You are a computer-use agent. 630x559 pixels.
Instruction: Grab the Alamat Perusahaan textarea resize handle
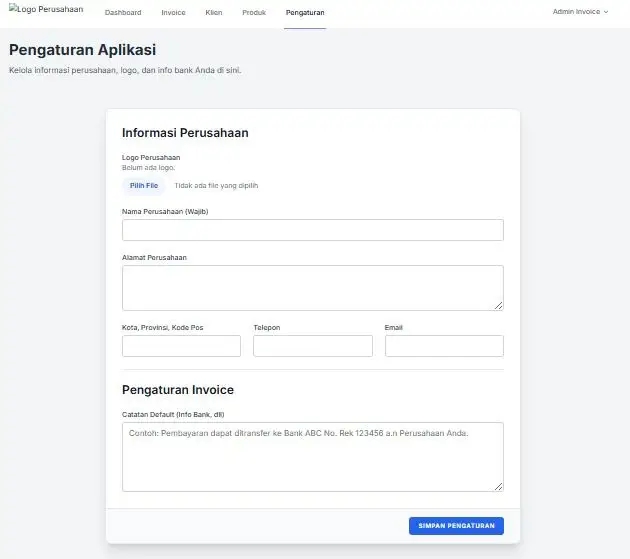tap(499, 306)
